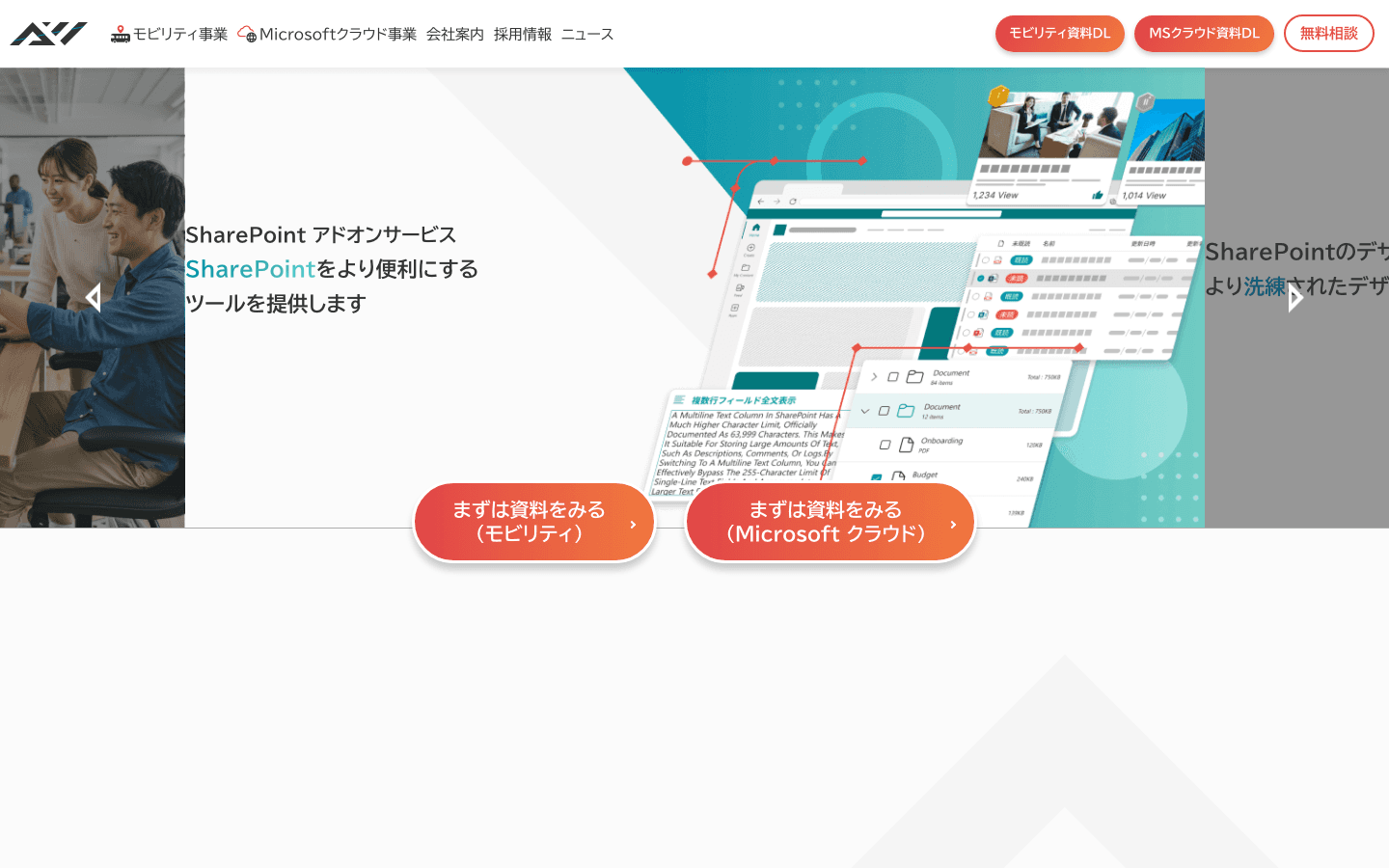Click the SharePoint アドオンサービス heading text
1389x868 pixels.
click(x=320, y=234)
